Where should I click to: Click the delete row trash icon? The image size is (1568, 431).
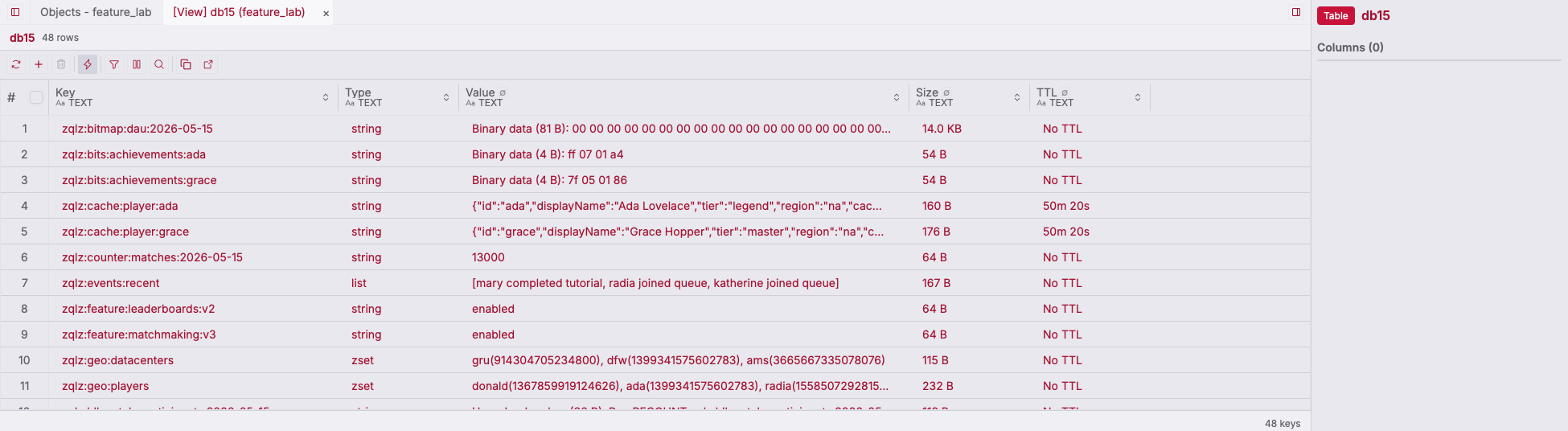61,64
